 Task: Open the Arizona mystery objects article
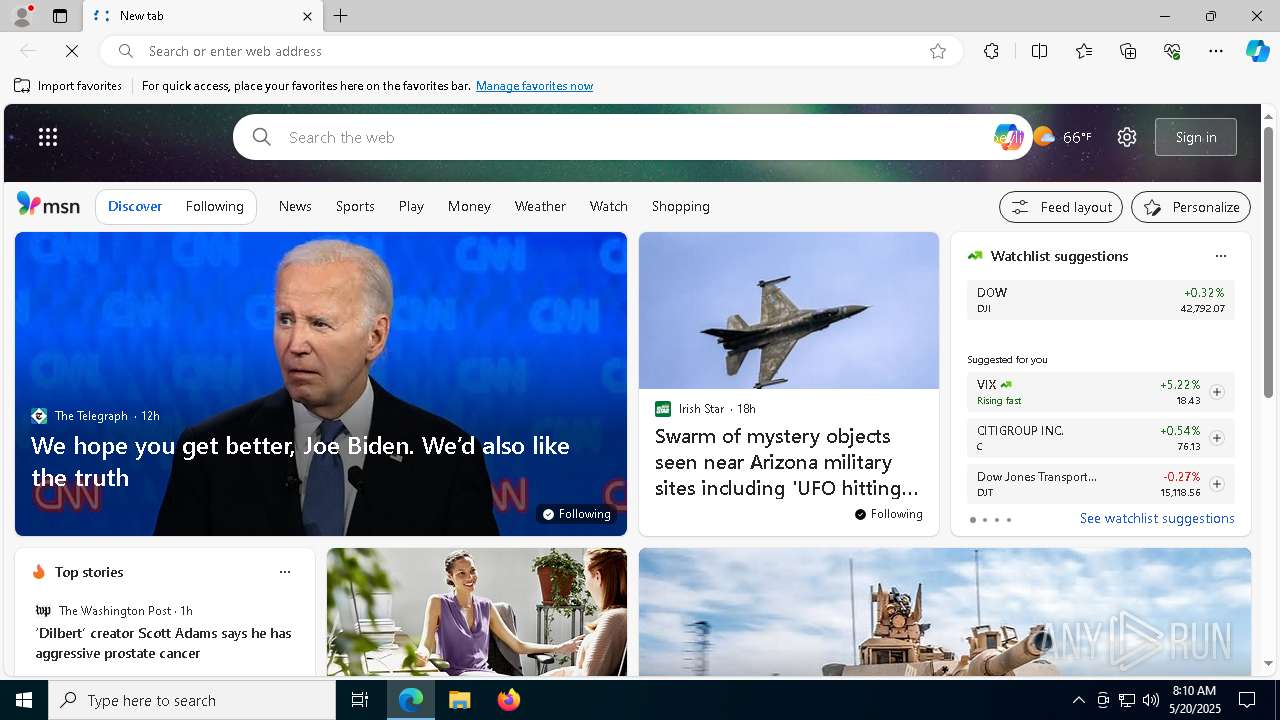pos(786,462)
